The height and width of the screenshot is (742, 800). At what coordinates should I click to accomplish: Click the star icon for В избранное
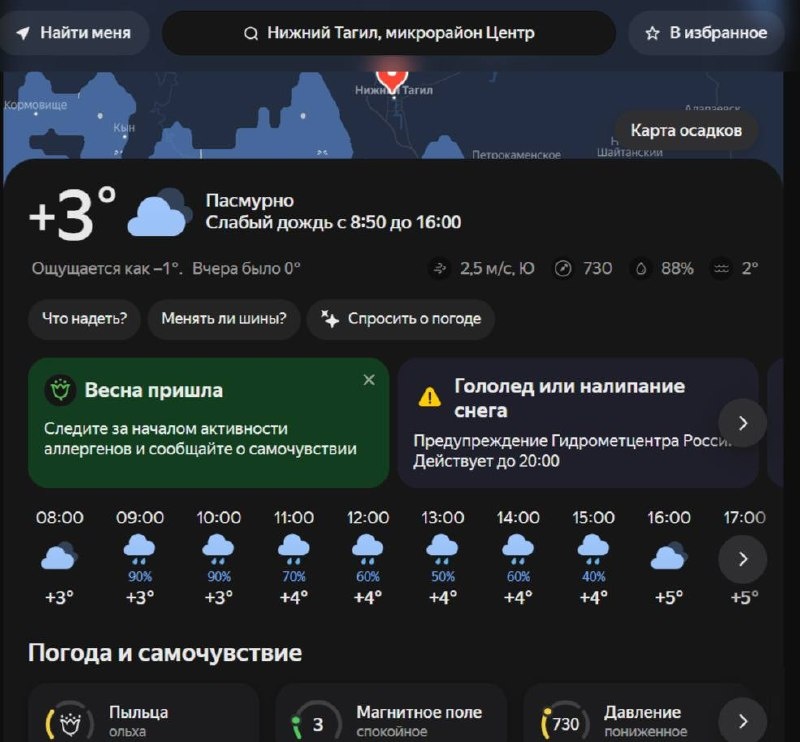[652, 34]
